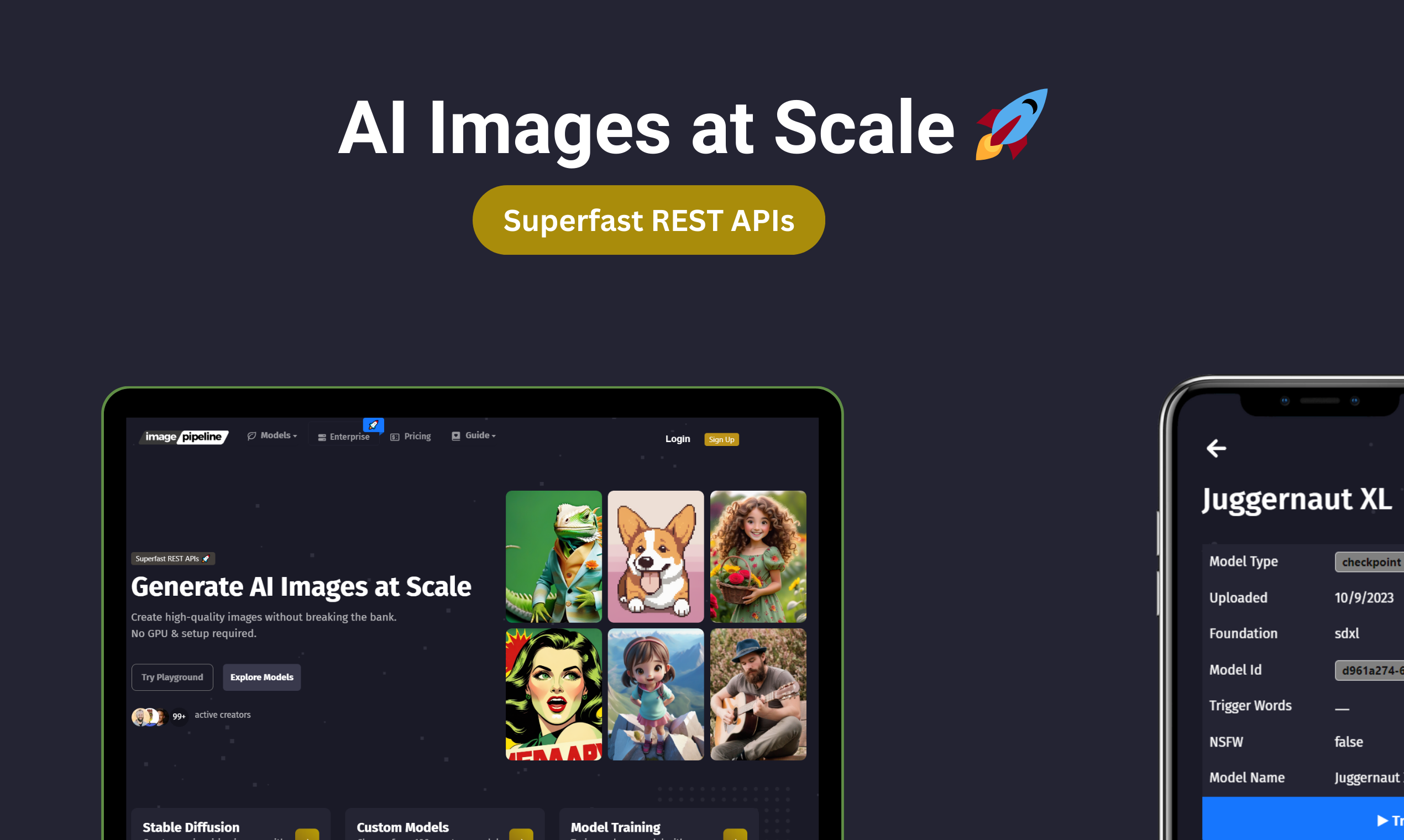Click the Try Playground link

[x=171, y=677]
